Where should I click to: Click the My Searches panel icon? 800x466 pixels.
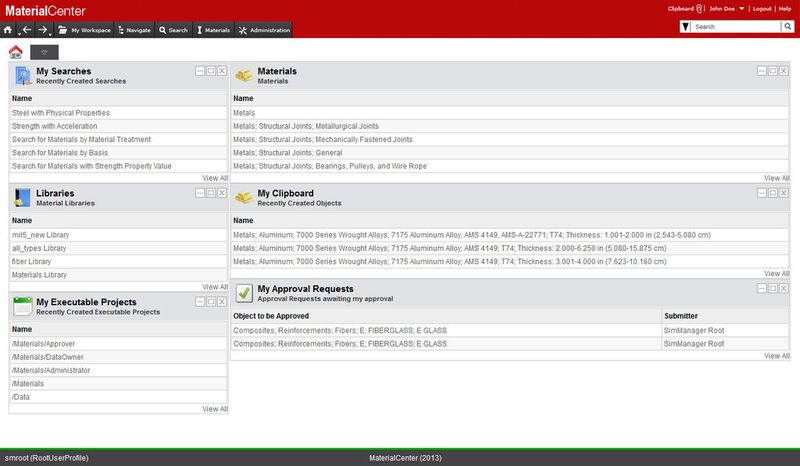tap(22, 76)
